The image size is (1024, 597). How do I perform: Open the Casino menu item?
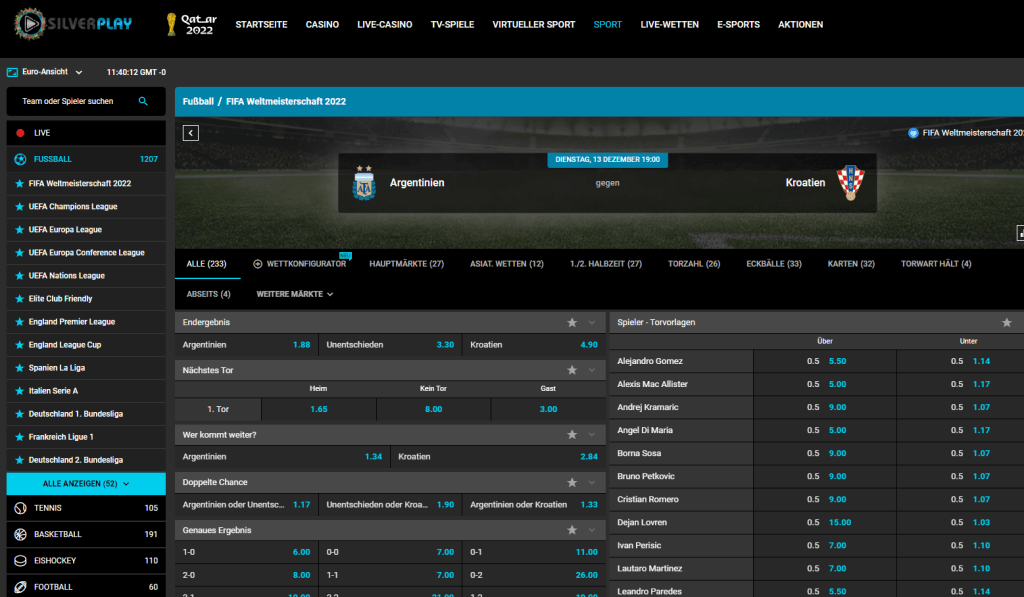coord(322,25)
